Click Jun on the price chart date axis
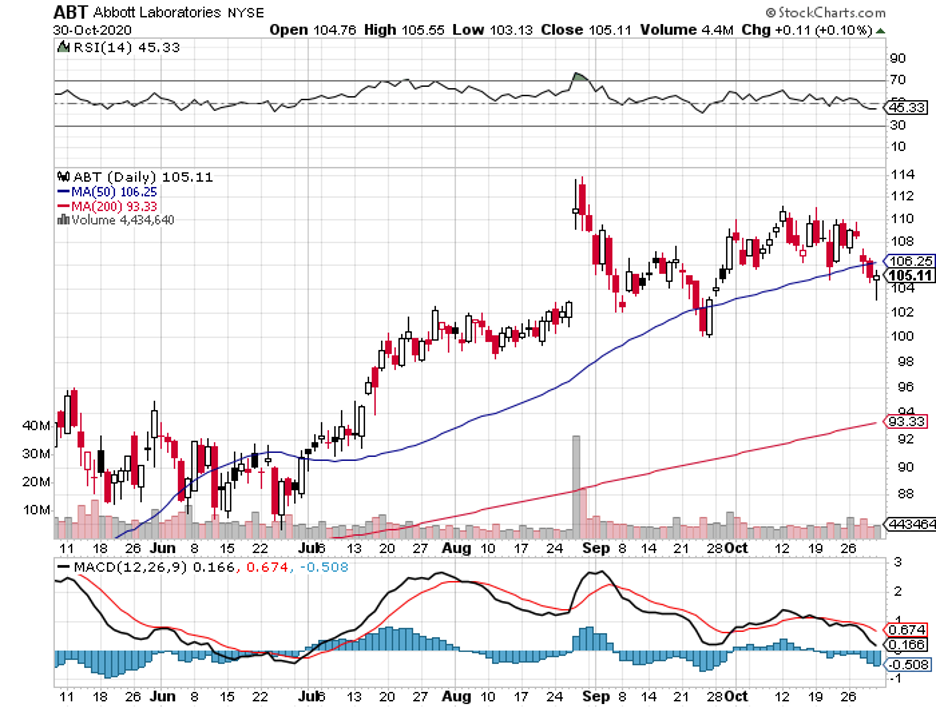The height and width of the screenshot is (708, 936). 162,548
